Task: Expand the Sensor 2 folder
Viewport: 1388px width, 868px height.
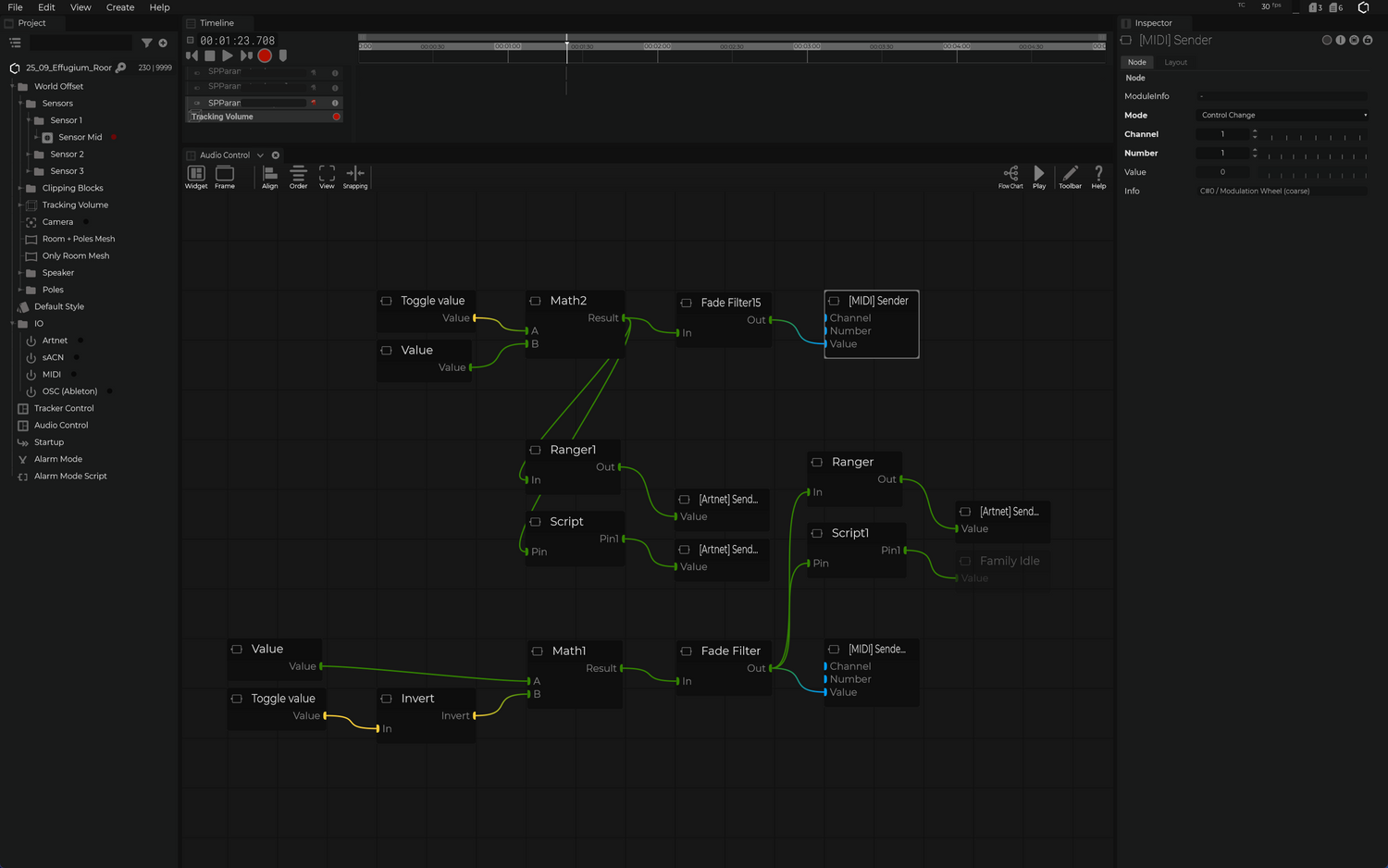Action: pos(29,155)
